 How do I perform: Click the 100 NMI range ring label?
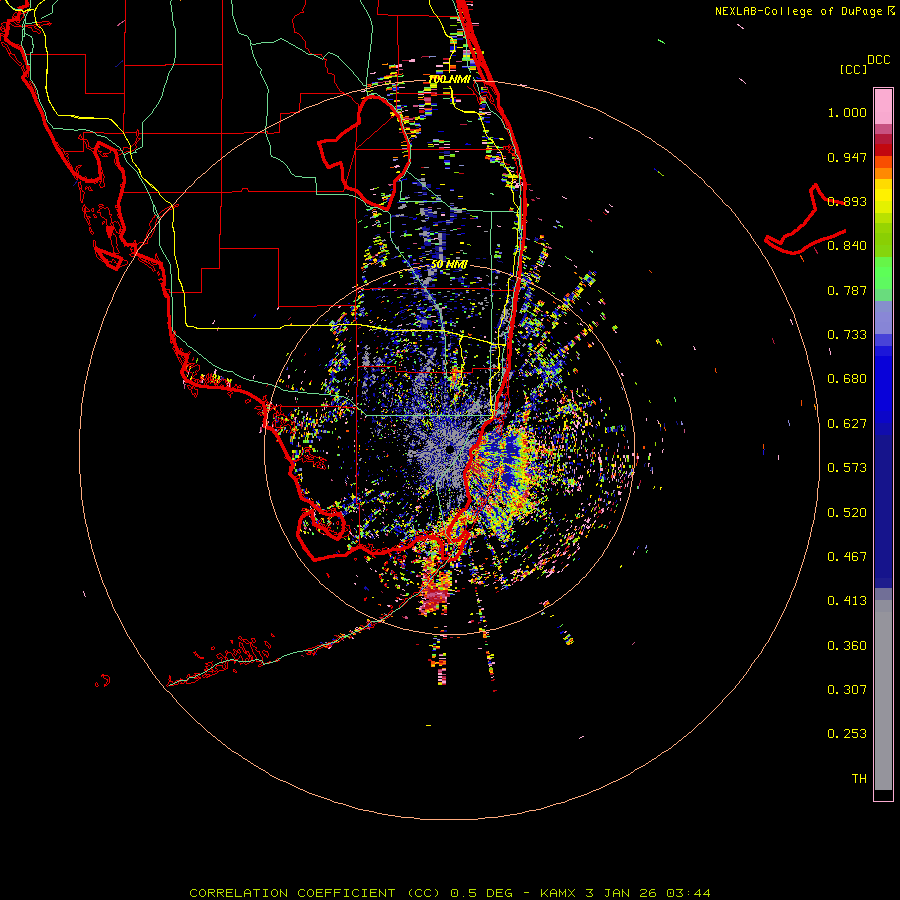[449, 79]
